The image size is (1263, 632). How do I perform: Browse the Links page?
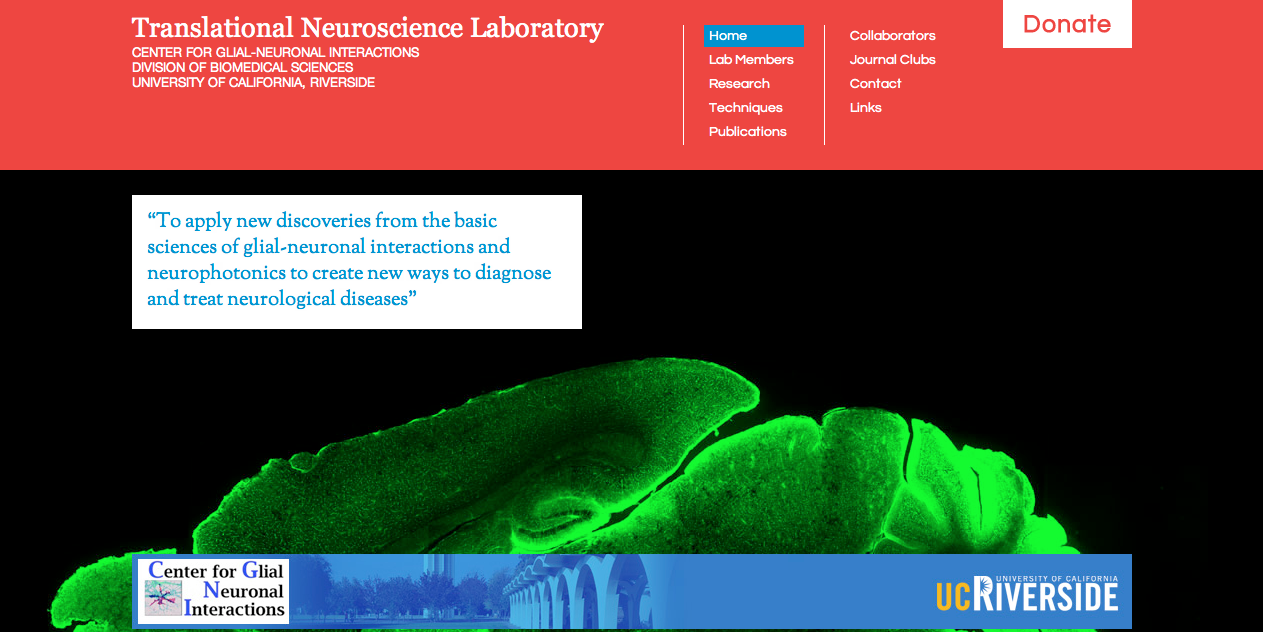(865, 107)
